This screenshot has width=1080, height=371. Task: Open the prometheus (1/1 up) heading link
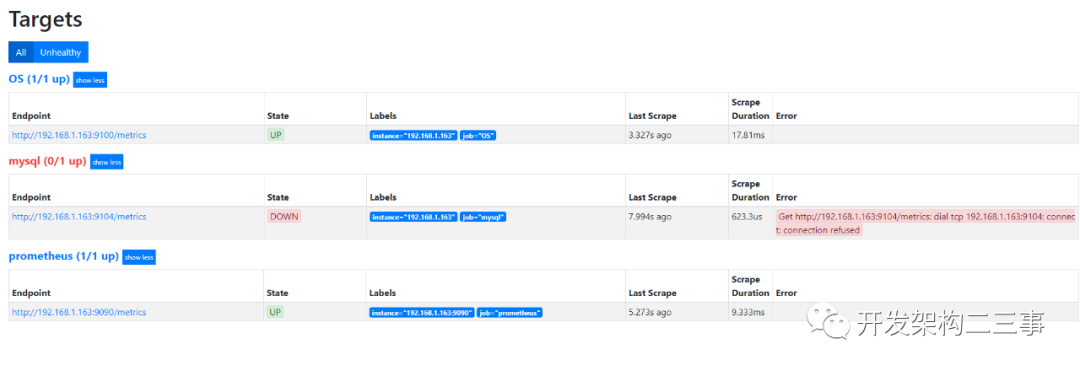click(63, 257)
